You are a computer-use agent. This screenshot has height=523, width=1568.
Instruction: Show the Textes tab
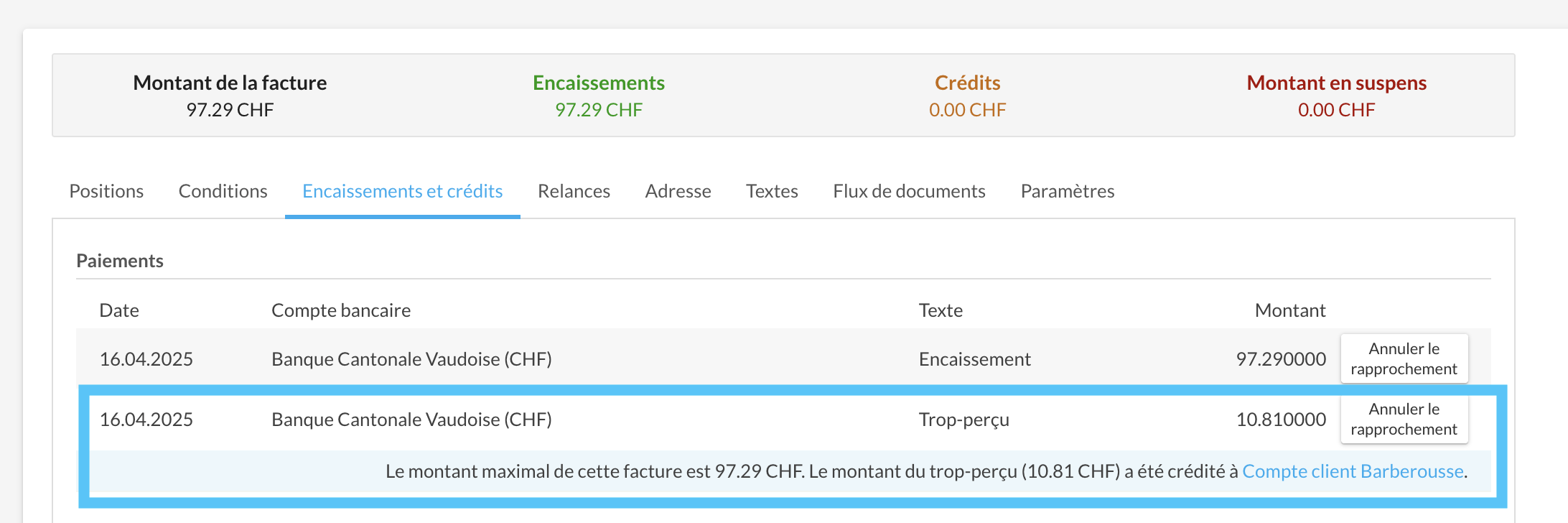click(772, 191)
